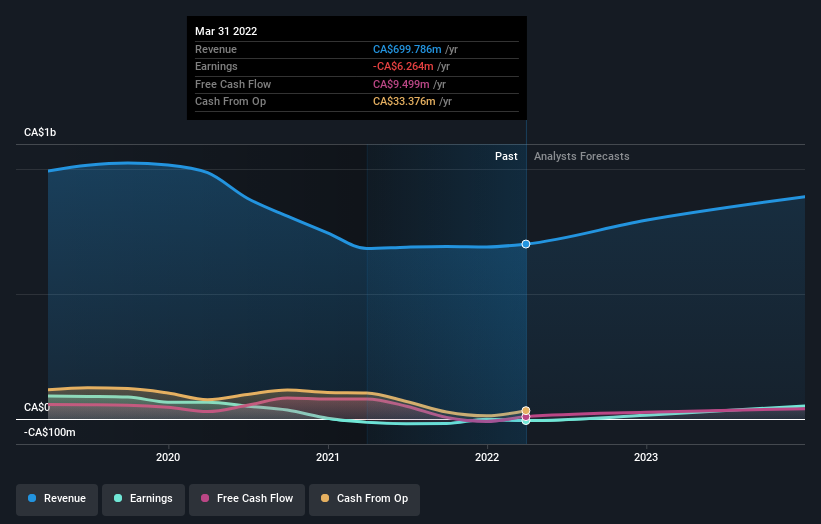Click the CA$699.786m revenue value
Screen dimensions: 821x524
(407, 49)
